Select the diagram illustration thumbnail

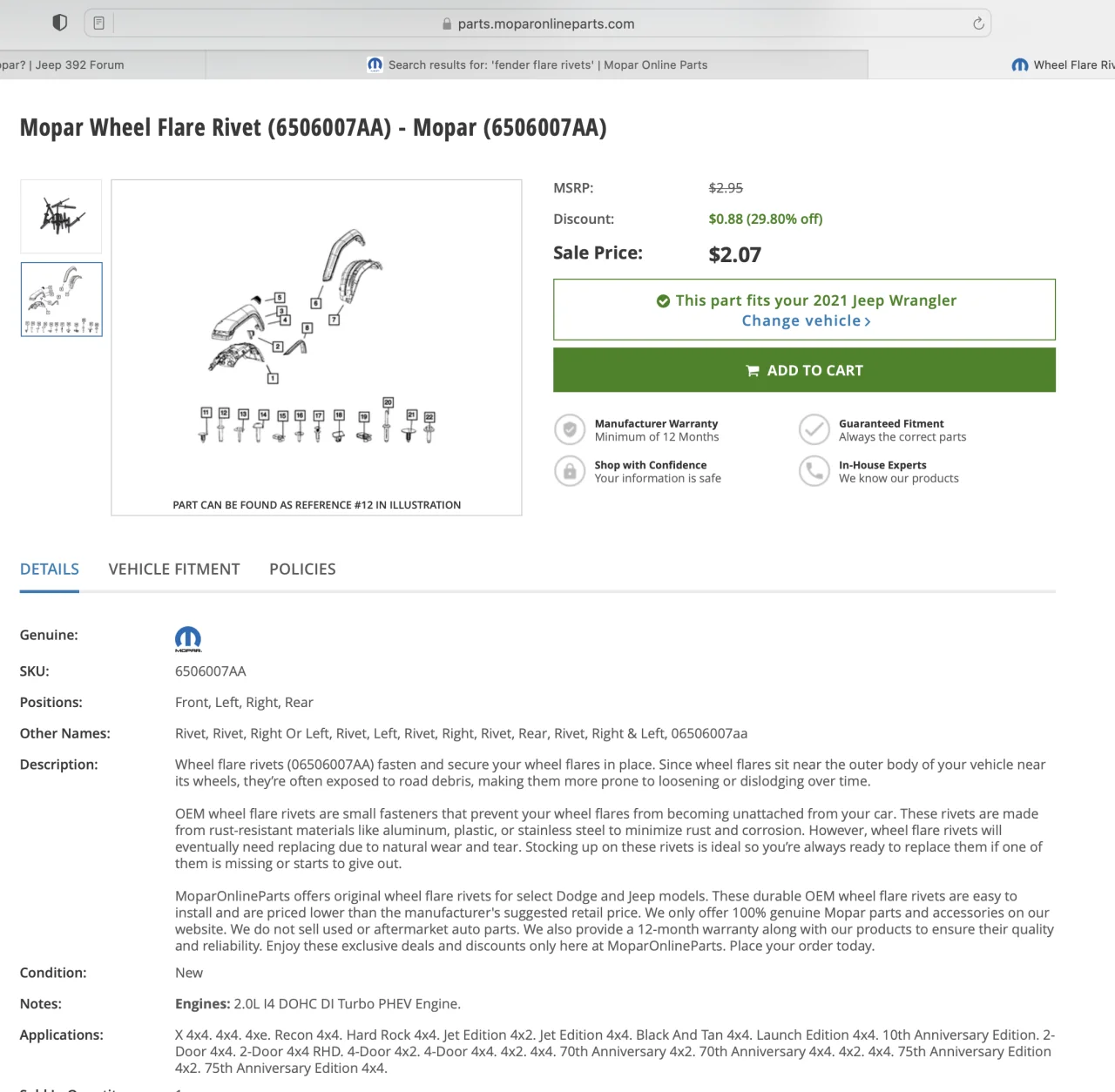click(61, 300)
